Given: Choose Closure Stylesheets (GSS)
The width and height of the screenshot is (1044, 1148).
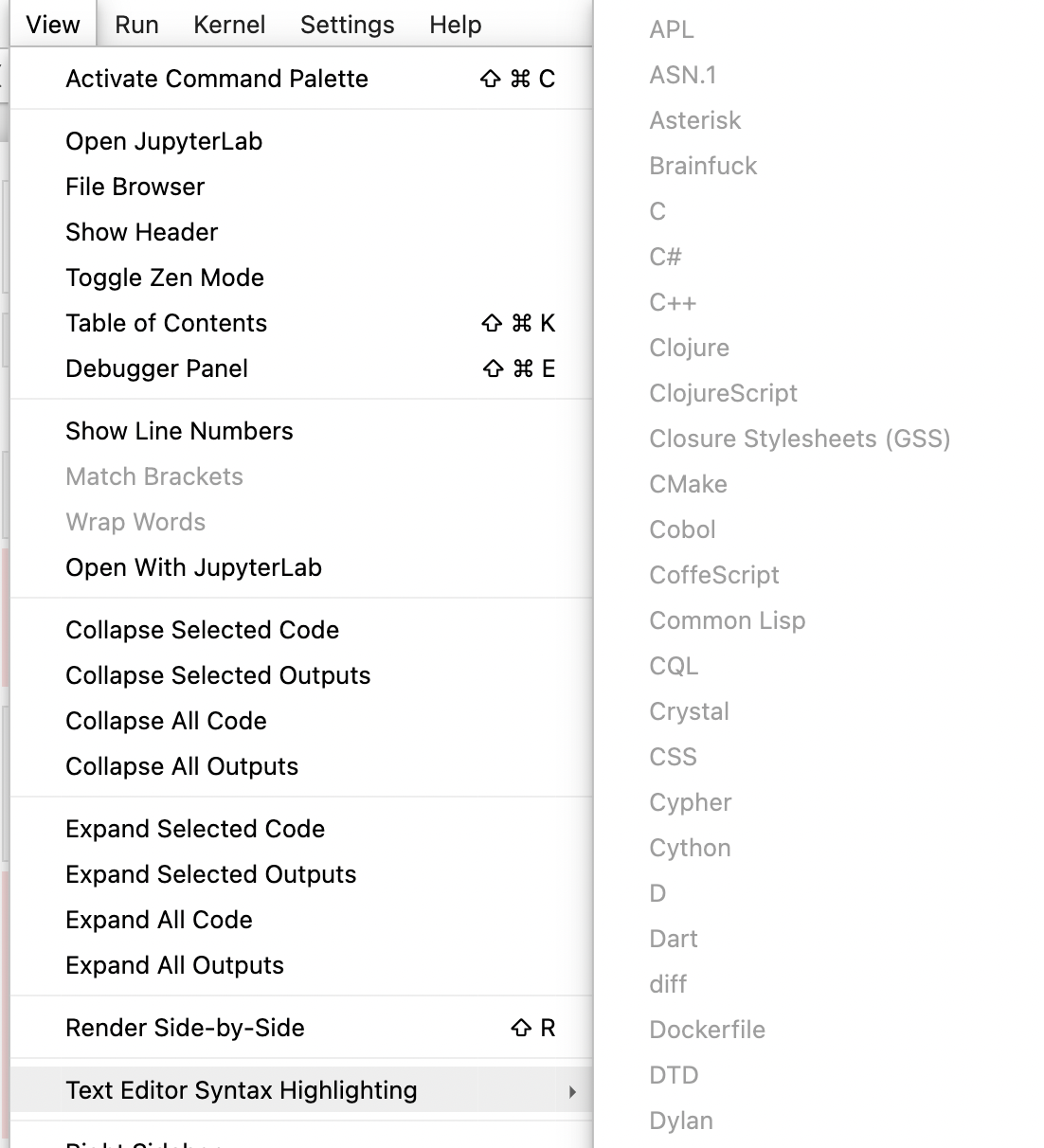Looking at the screenshot, I should (x=800, y=439).
